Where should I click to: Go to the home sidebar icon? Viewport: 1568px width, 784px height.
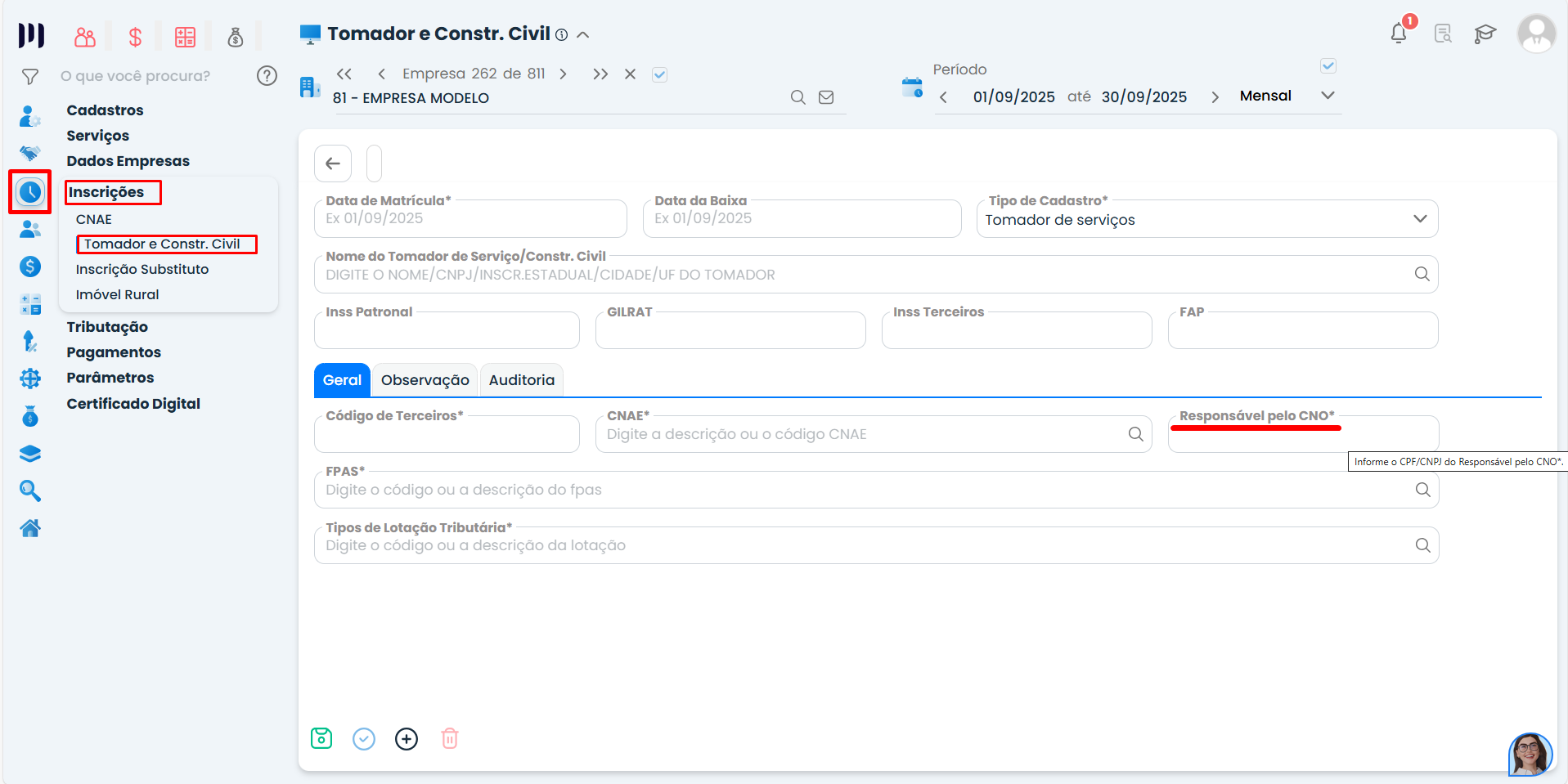pos(30,528)
